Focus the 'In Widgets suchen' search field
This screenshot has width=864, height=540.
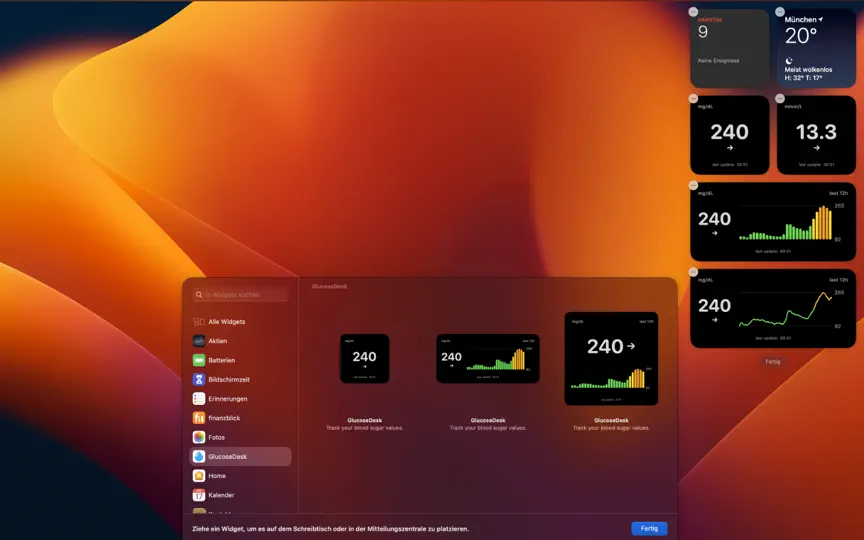click(x=241, y=295)
